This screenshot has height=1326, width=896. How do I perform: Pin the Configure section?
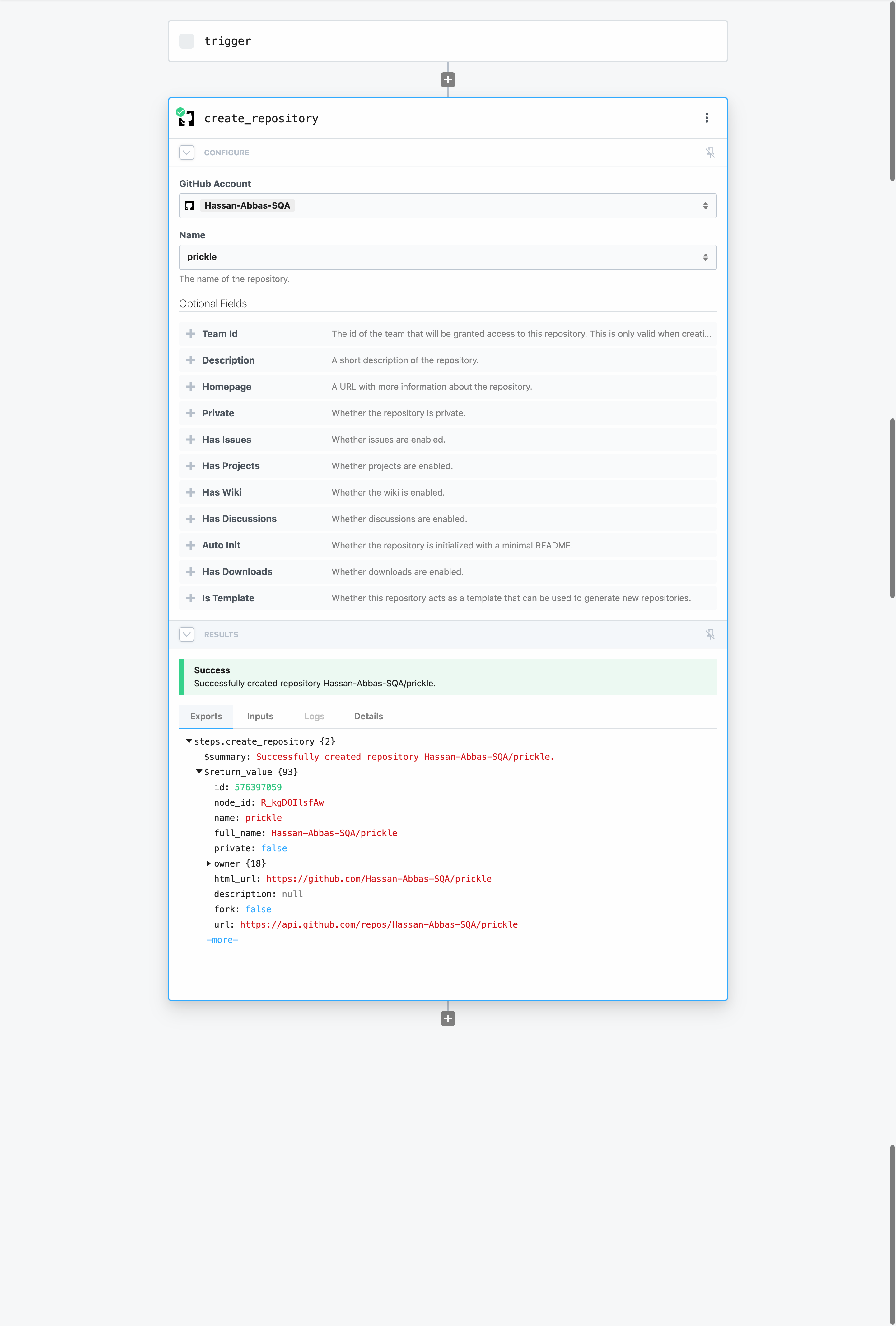point(711,152)
